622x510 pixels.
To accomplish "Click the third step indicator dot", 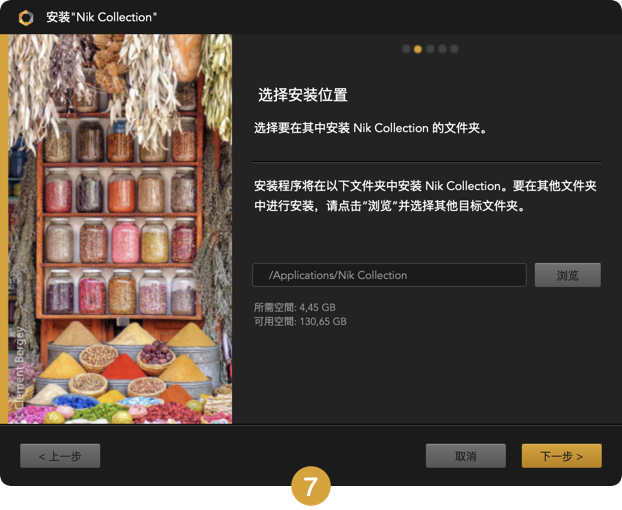I will coord(430,49).
